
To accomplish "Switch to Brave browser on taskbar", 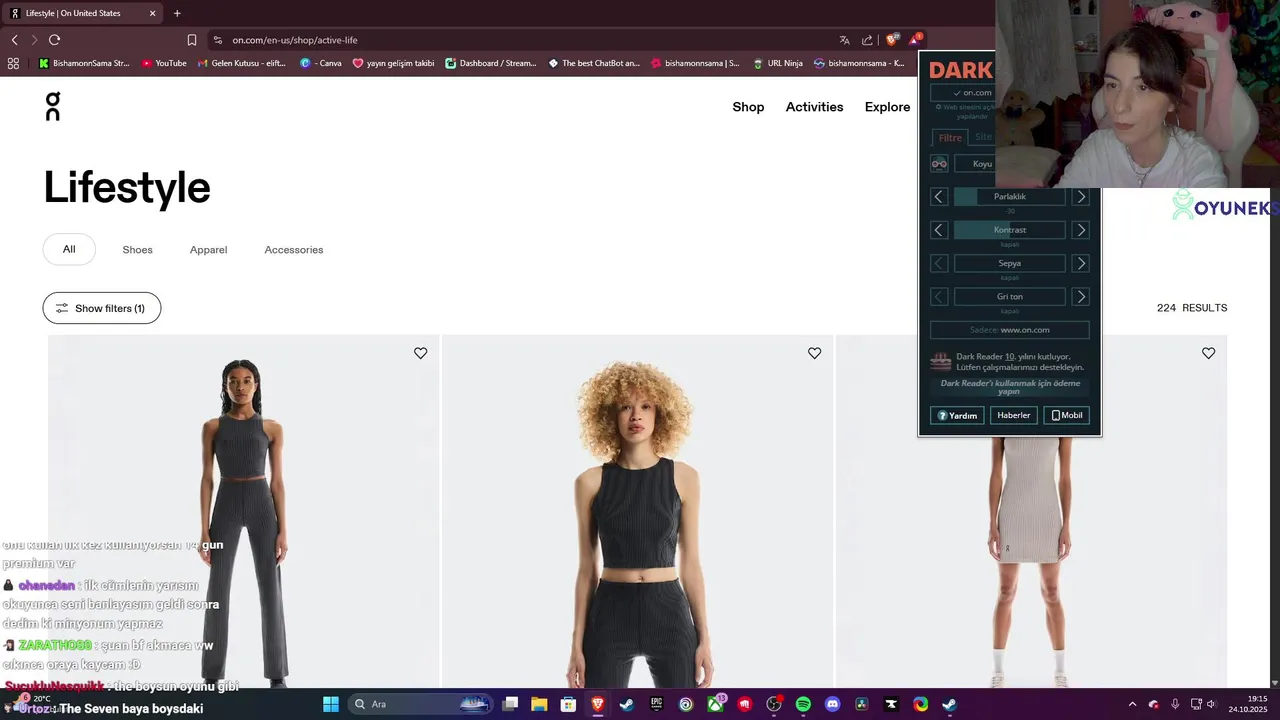I will click(597, 704).
